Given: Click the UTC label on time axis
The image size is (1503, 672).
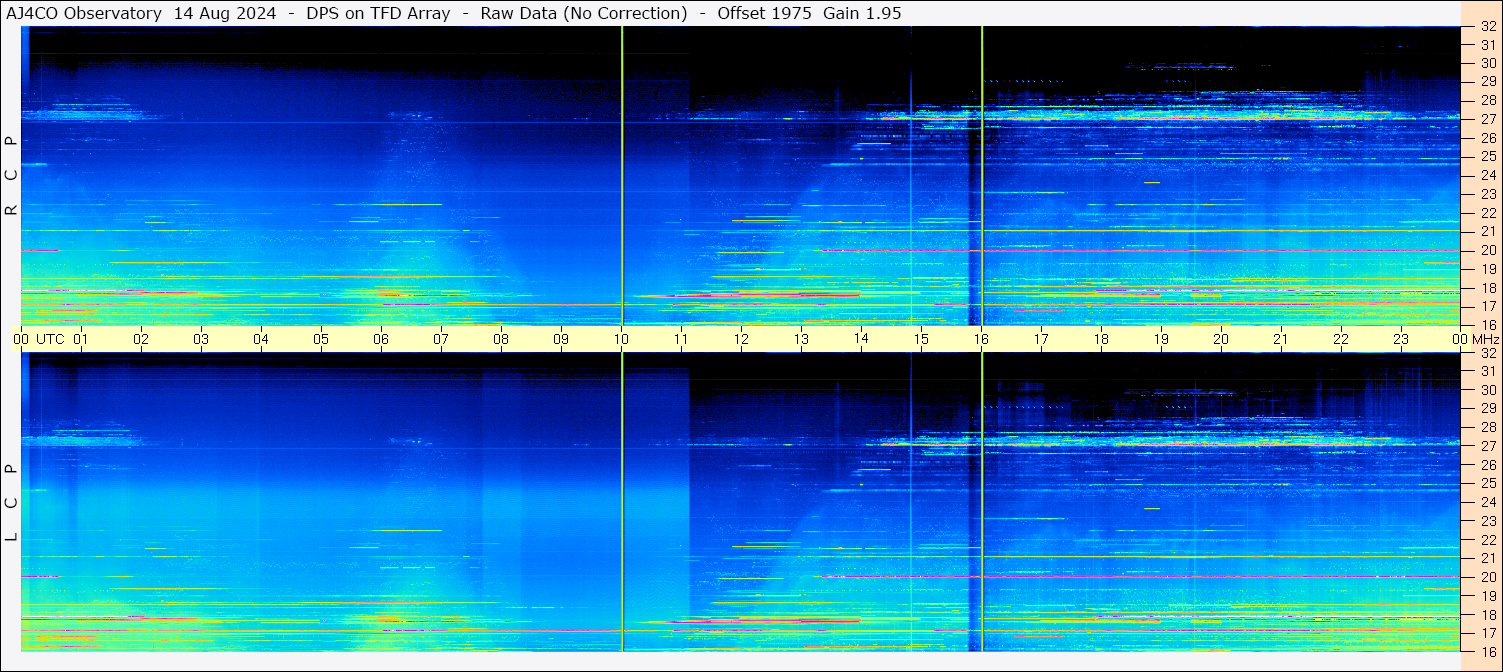Looking at the screenshot, I should (50, 339).
